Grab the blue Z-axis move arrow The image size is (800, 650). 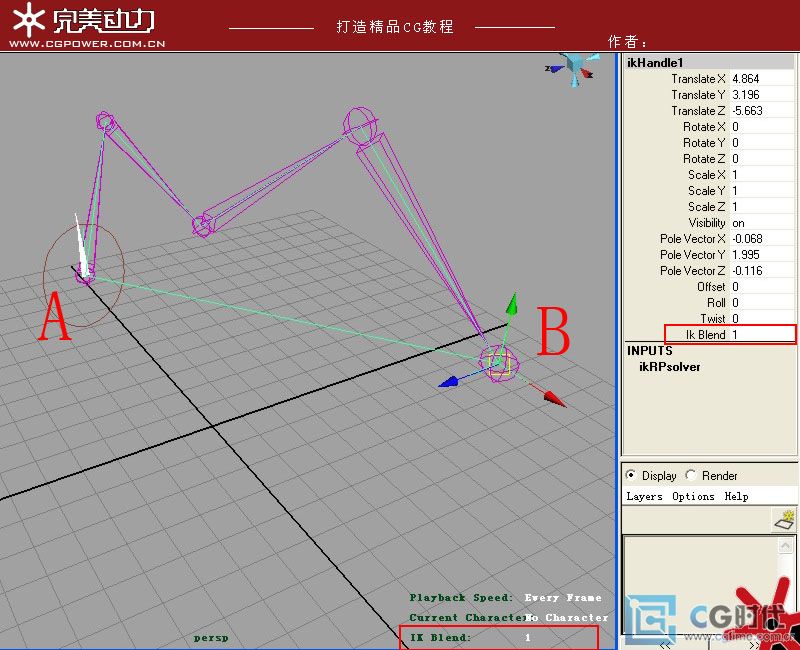pyautogui.click(x=449, y=381)
